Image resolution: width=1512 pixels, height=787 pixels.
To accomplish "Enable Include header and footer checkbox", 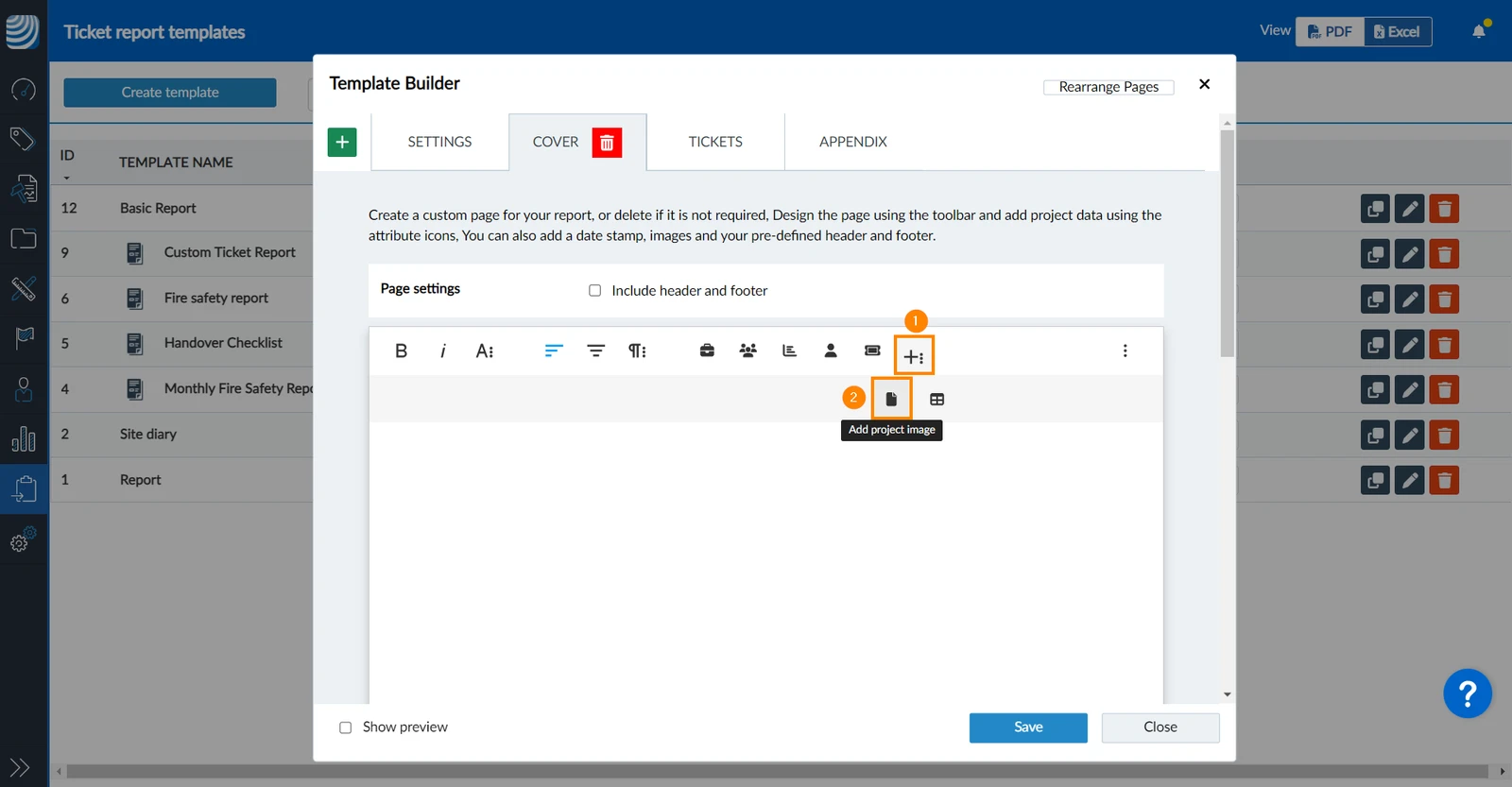I will point(594,290).
